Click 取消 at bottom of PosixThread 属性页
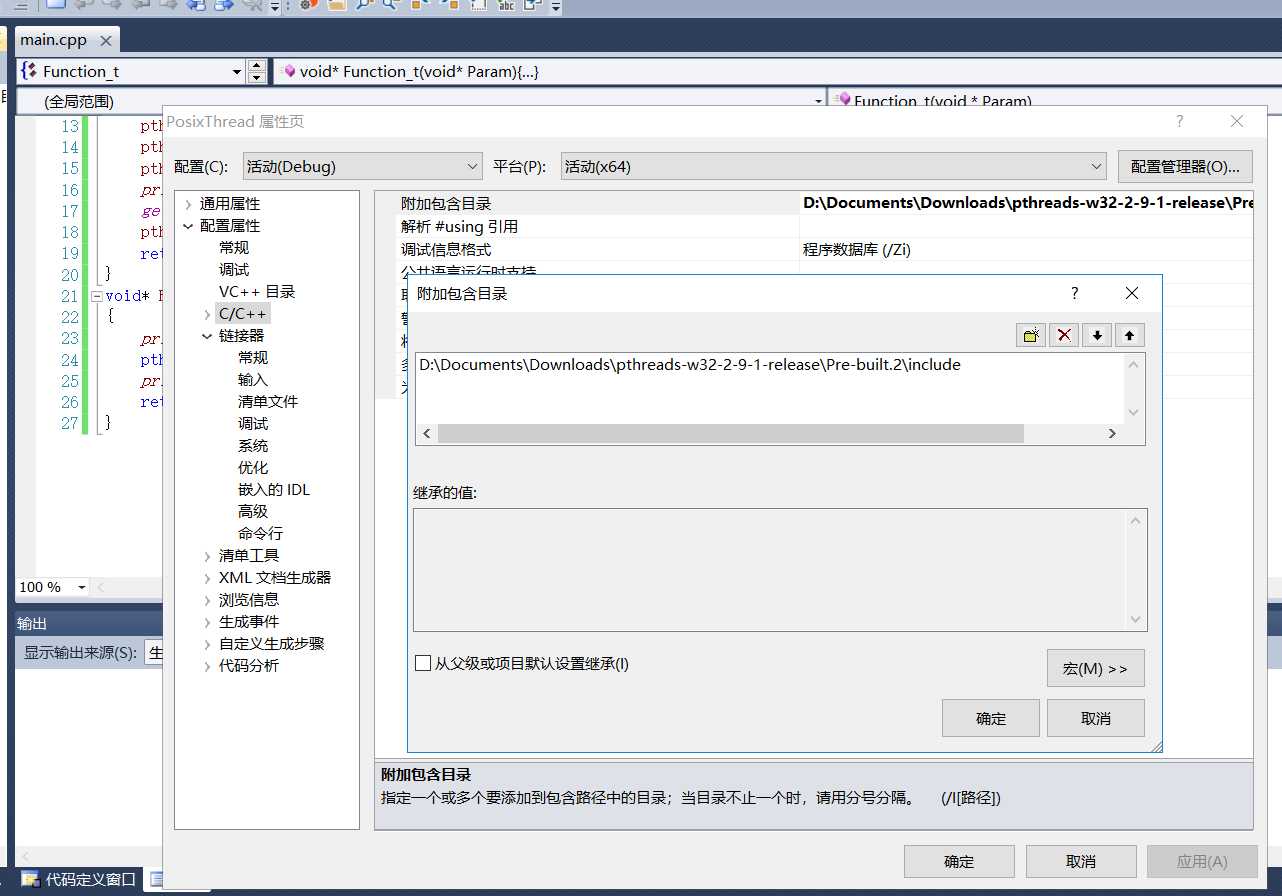 1081,861
